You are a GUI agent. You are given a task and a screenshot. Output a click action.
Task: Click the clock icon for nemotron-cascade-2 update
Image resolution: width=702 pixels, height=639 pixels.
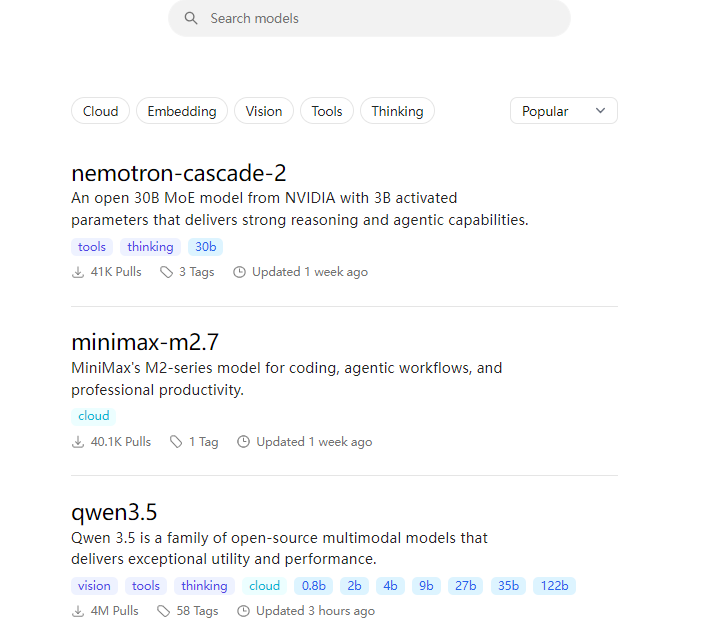click(x=239, y=272)
